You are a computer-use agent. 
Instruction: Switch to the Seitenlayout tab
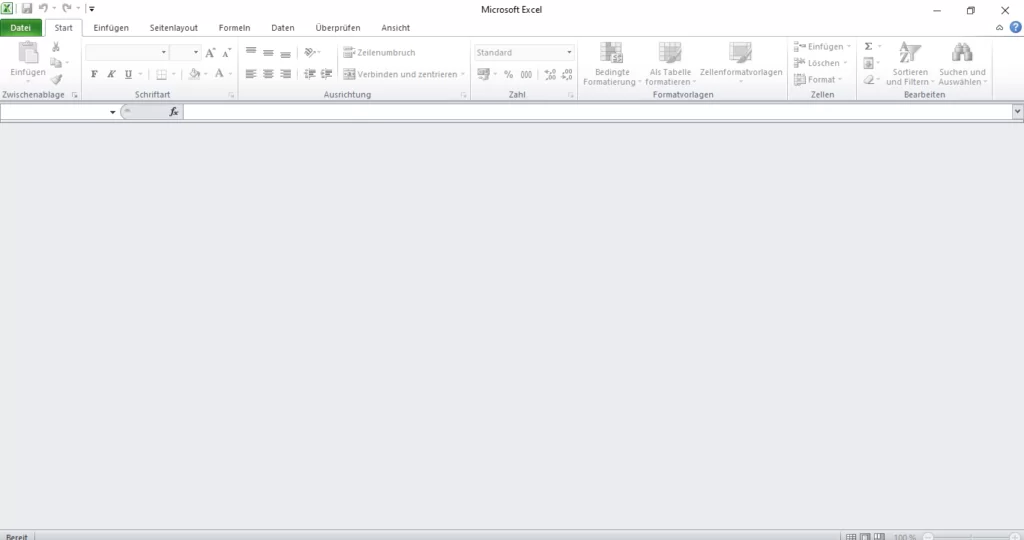click(173, 28)
